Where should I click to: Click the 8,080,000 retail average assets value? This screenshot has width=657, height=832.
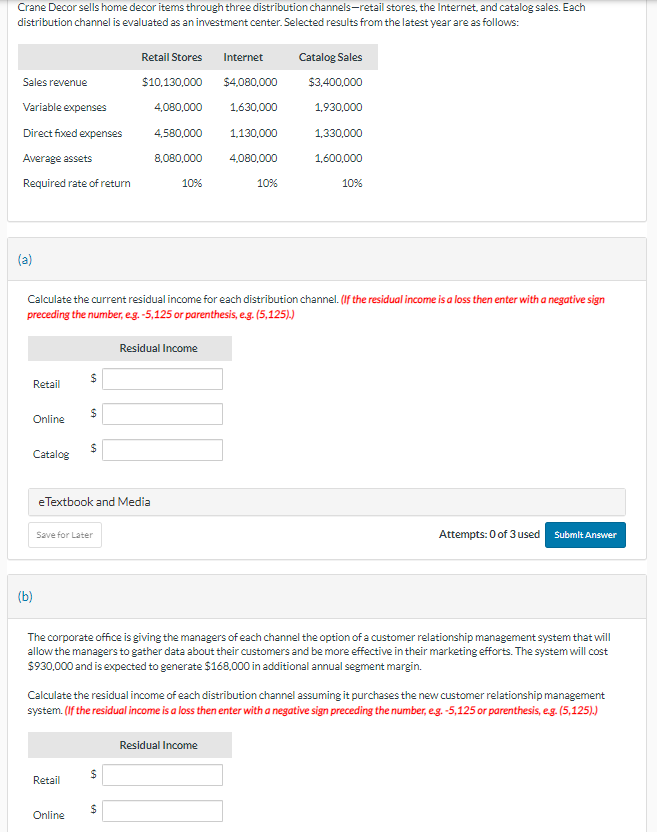point(178,158)
